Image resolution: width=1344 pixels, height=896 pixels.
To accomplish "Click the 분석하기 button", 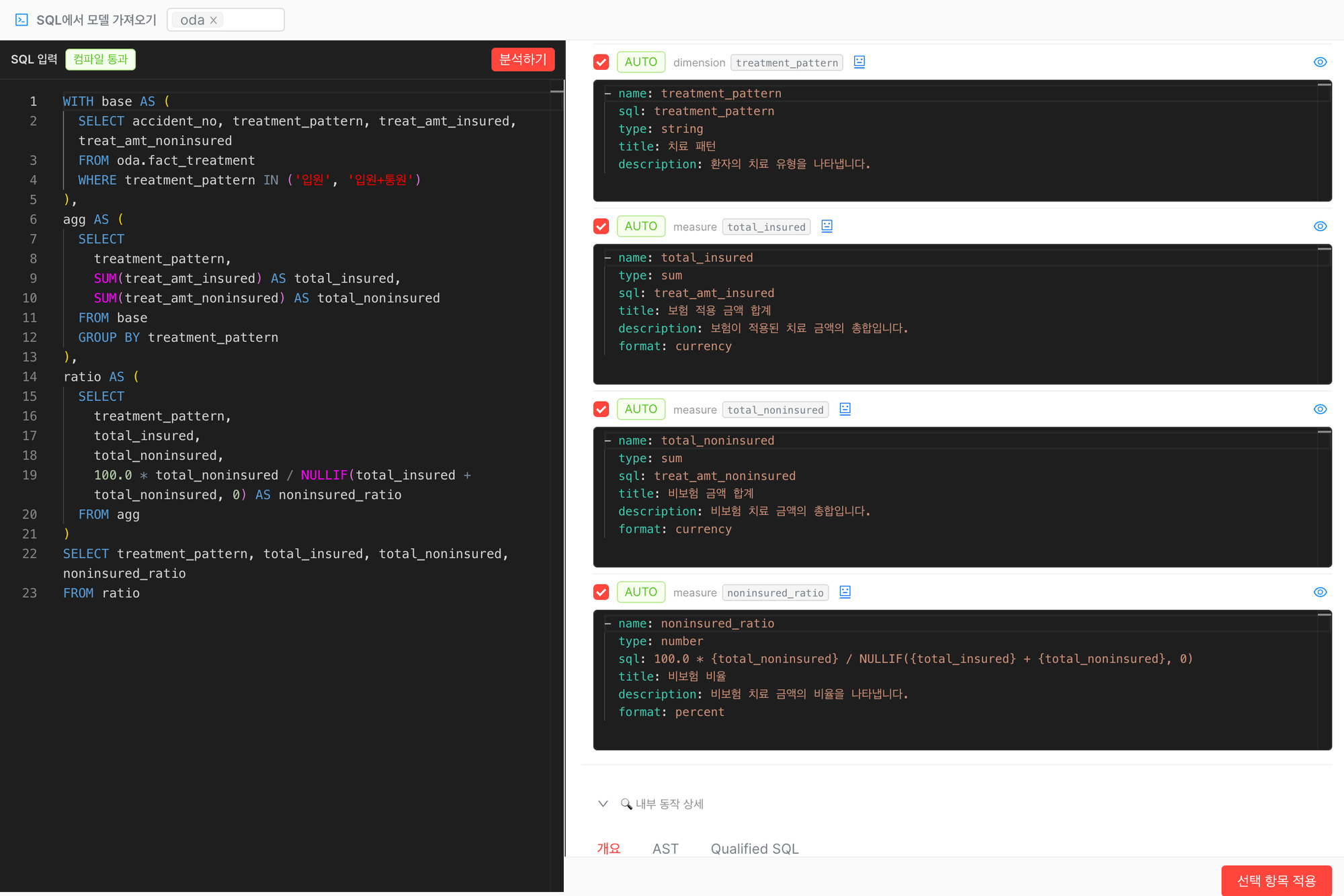I will click(x=523, y=59).
